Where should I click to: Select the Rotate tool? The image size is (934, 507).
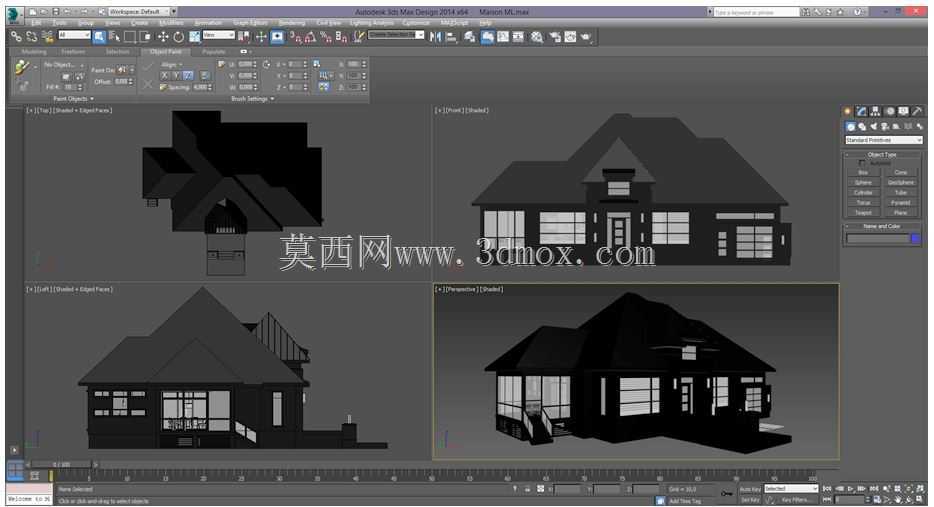[178, 37]
